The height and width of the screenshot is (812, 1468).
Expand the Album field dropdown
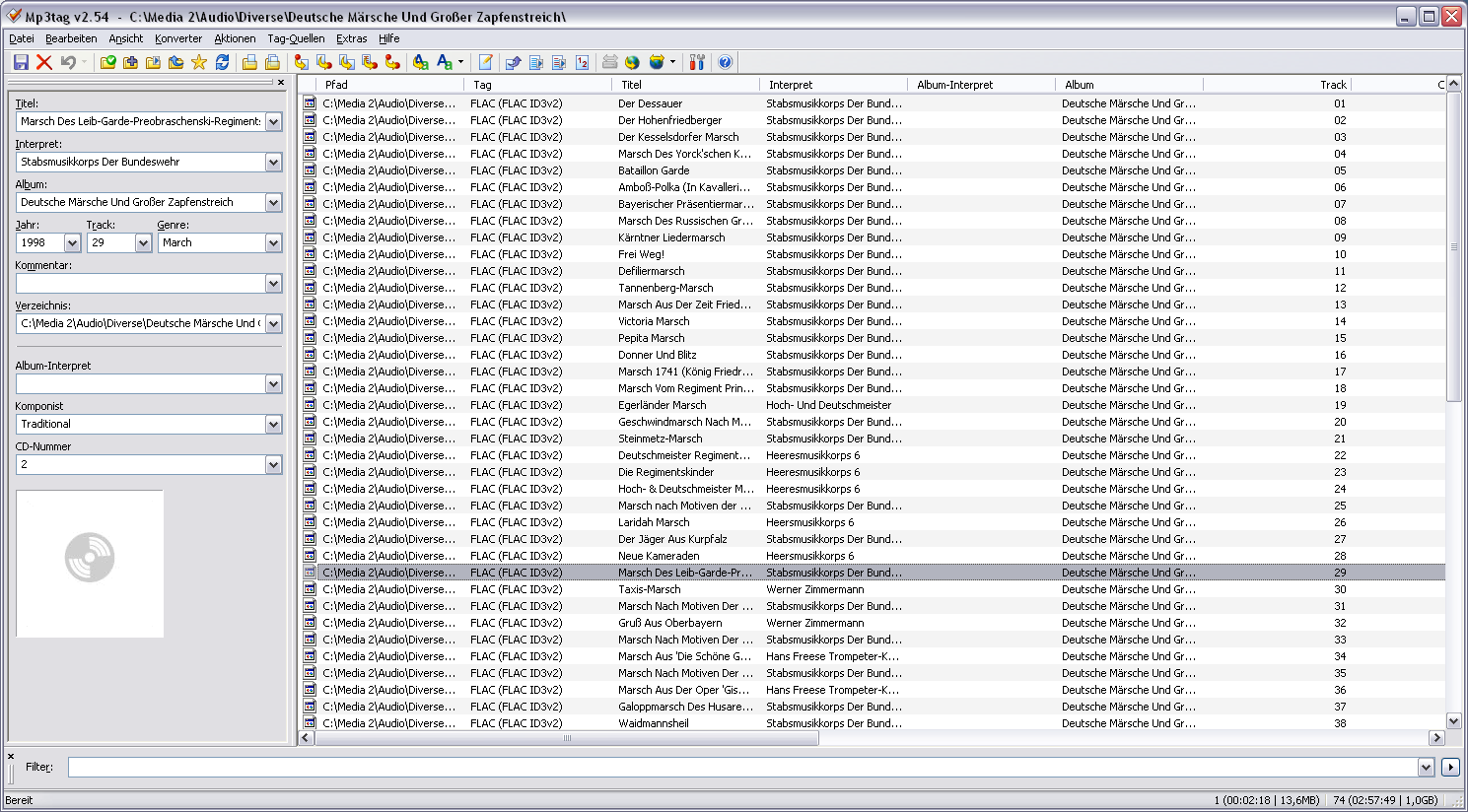point(273,202)
